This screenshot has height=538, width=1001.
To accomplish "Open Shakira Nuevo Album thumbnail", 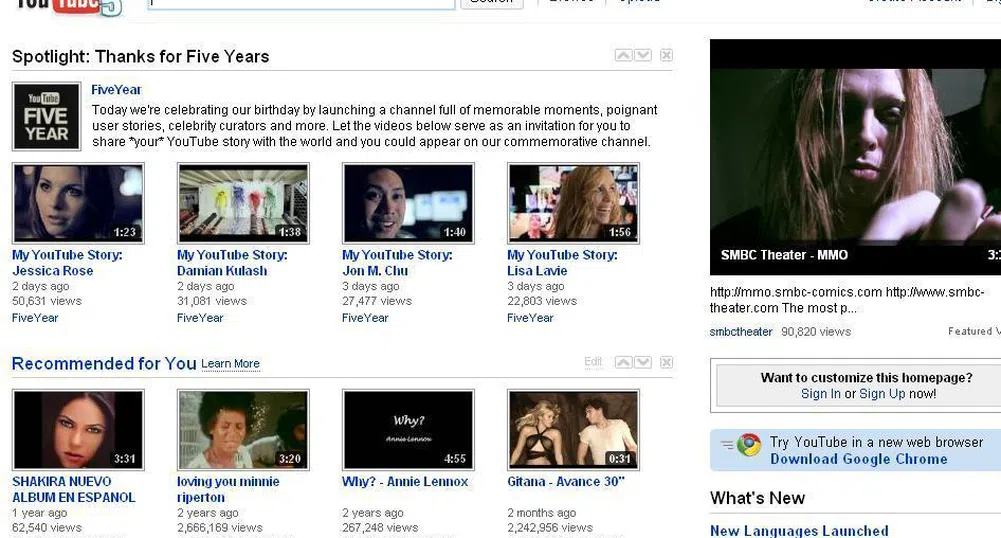I will click(78, 430).
